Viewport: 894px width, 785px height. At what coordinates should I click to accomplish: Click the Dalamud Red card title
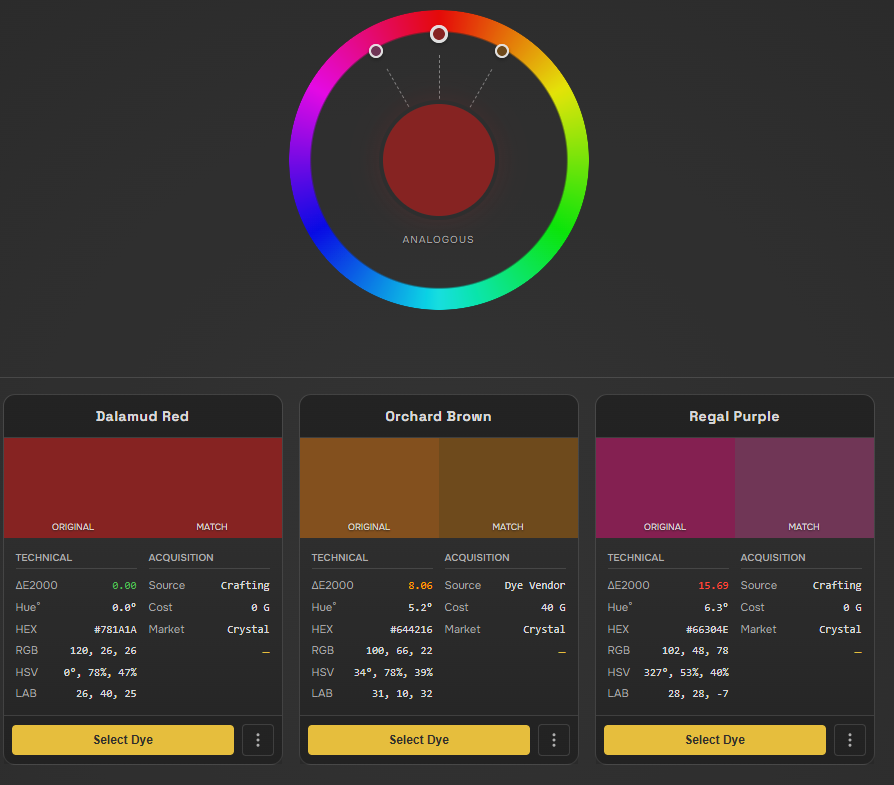point(142,416)
